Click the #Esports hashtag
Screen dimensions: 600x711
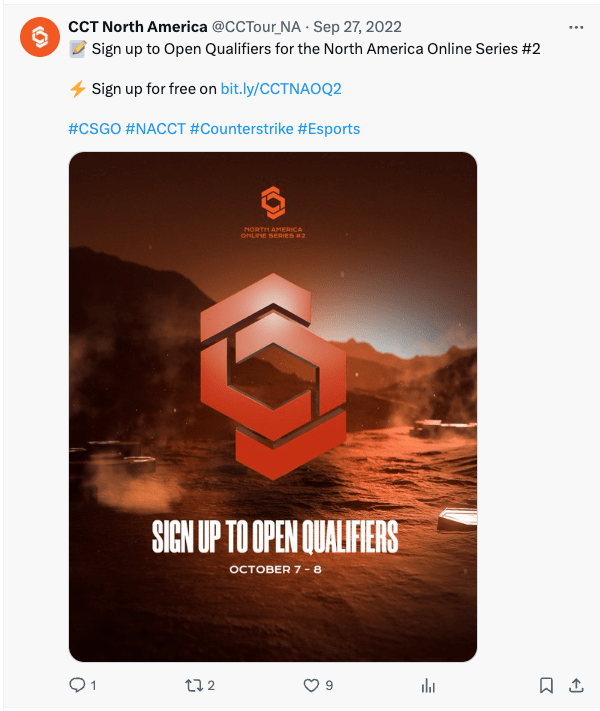329,129
